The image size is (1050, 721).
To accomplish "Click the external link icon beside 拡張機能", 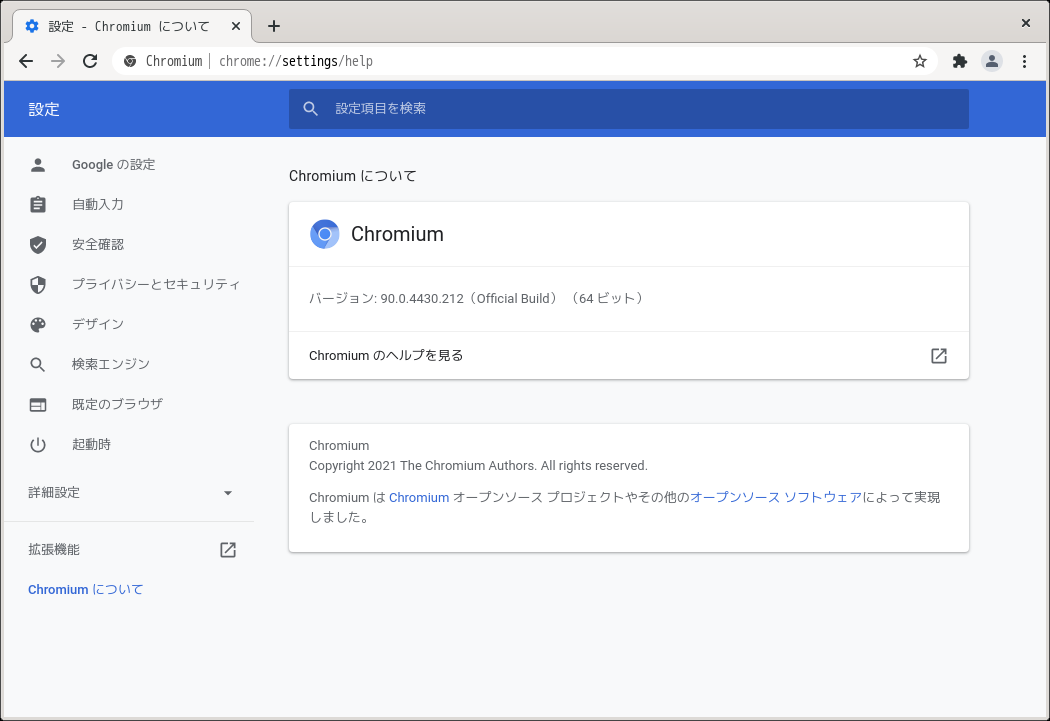I will pyautogui.click(x=228, y=550).
